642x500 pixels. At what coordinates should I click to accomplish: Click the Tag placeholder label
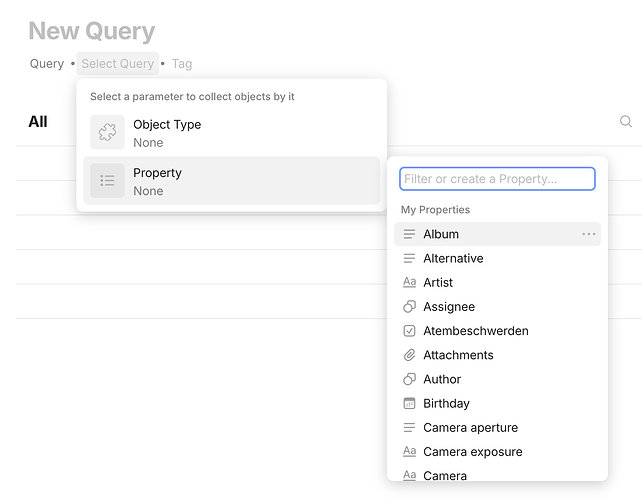(182, 64)
